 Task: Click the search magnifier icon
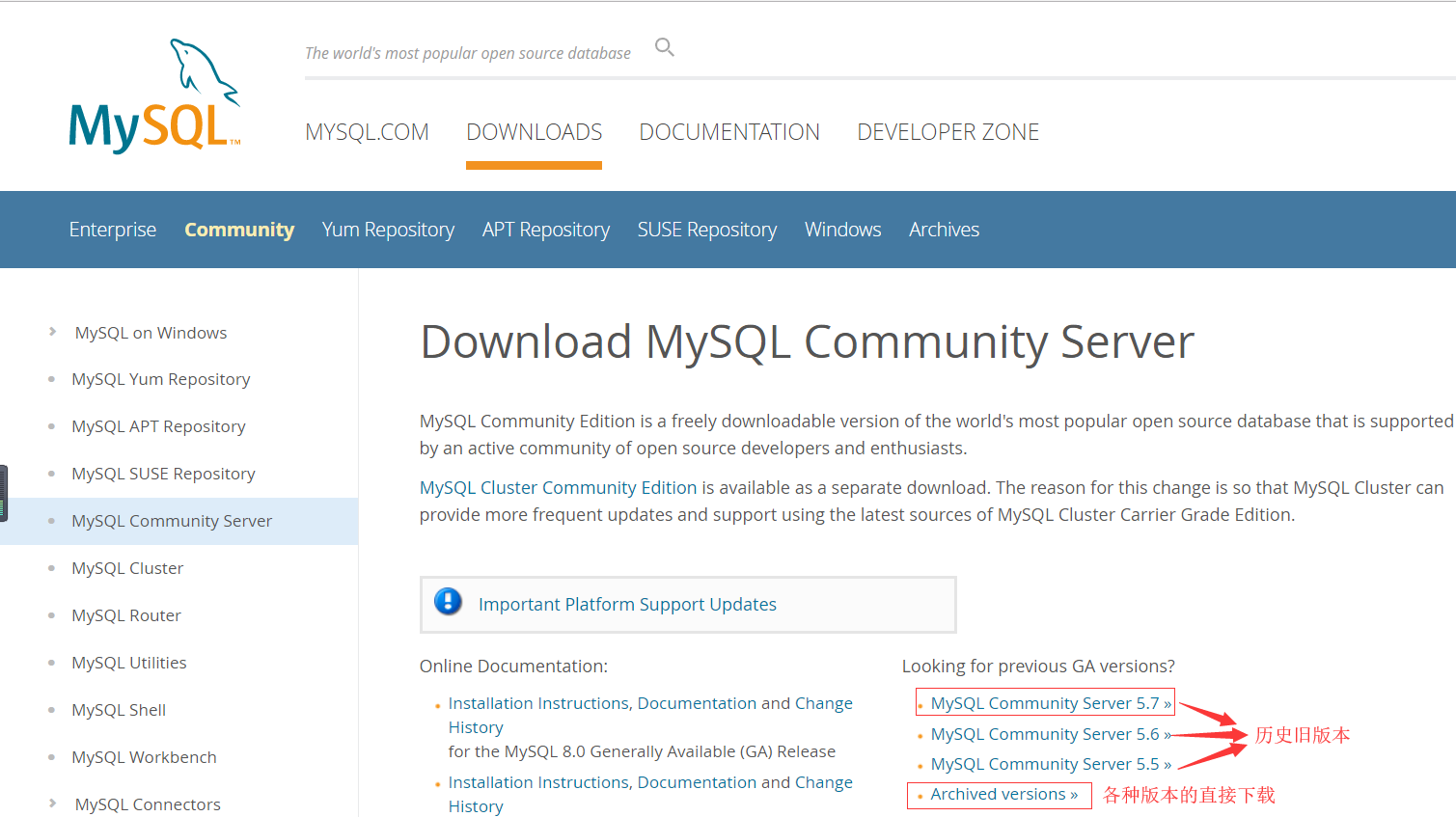pos(665,46)
